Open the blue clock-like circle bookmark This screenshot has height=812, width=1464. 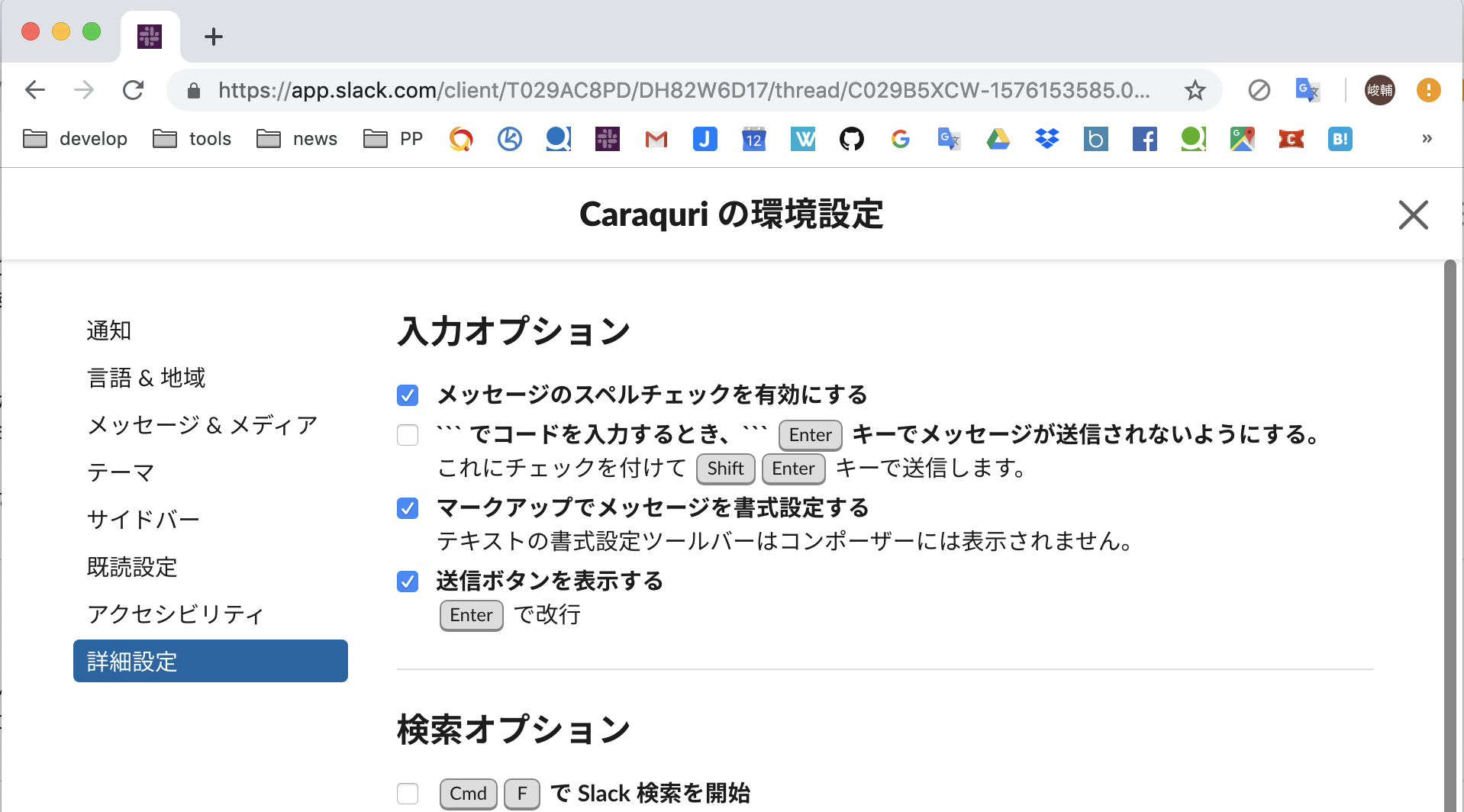pyautogui.click(x=510, y=139)
